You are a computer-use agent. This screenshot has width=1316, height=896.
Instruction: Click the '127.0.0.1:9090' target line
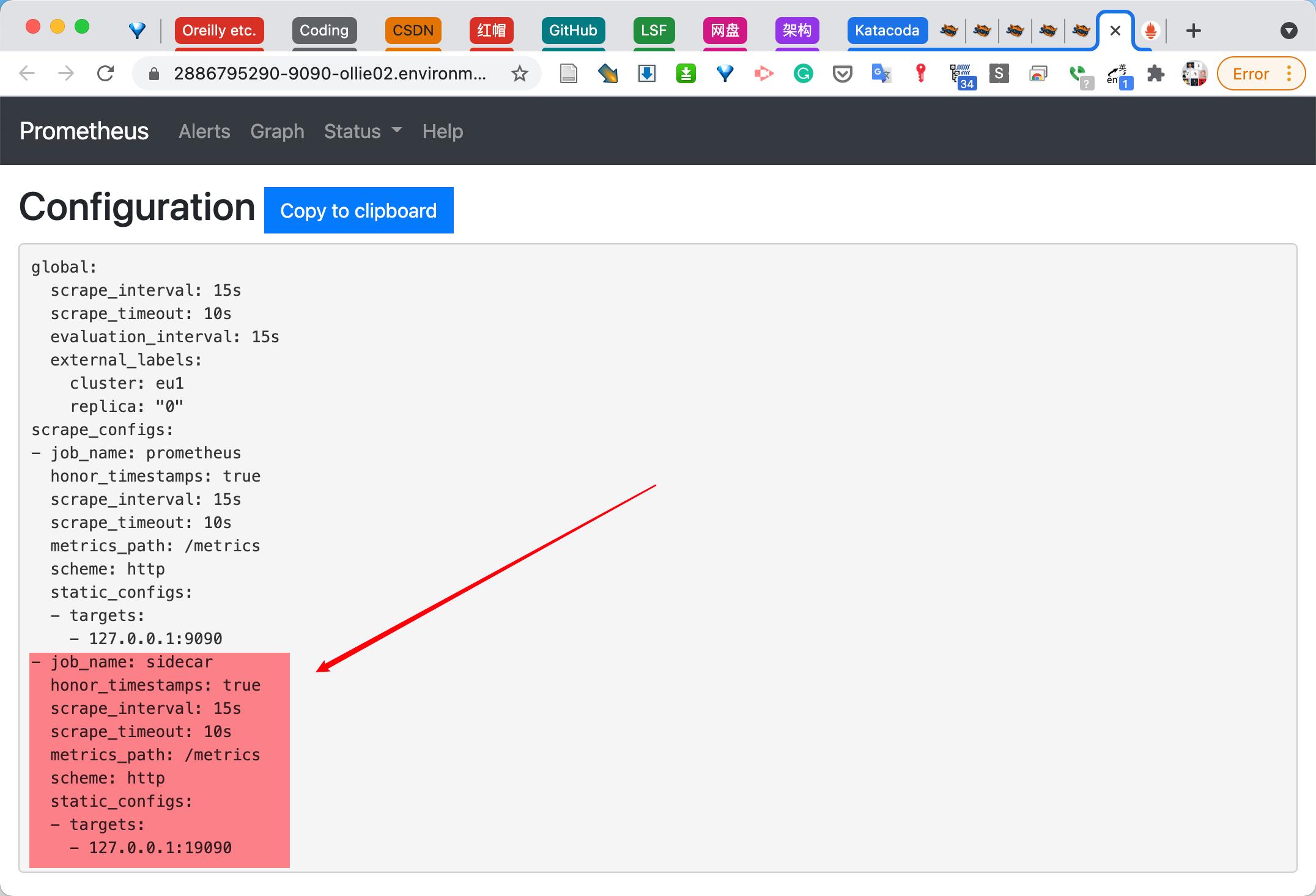click(x=146, y=639)
